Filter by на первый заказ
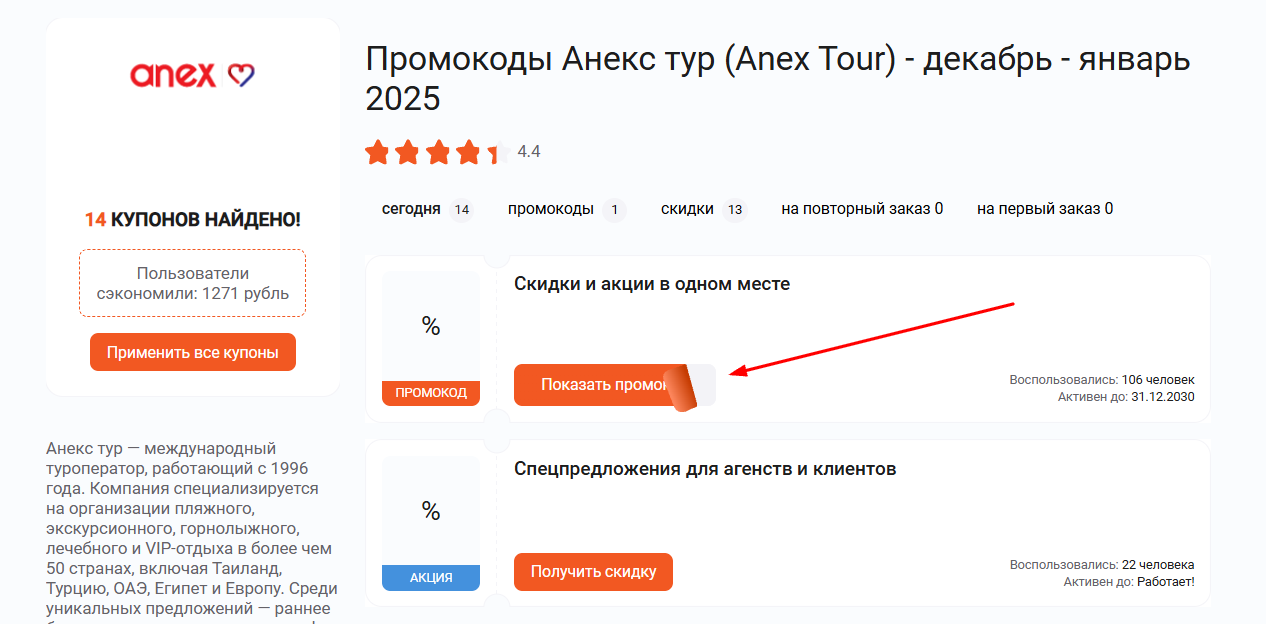1266x624 pixels. 1043,209
